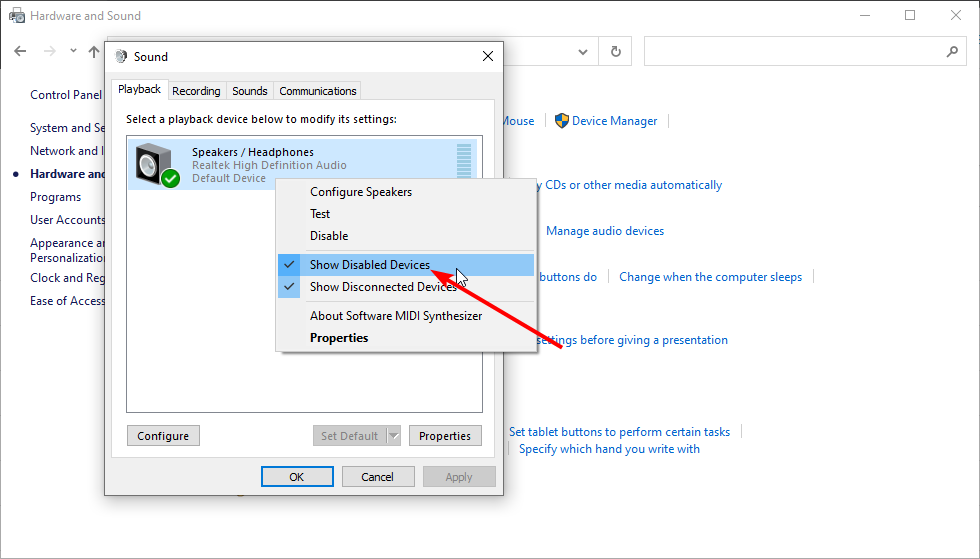Expand the address bar history dropdown

(x=582, y=51)
